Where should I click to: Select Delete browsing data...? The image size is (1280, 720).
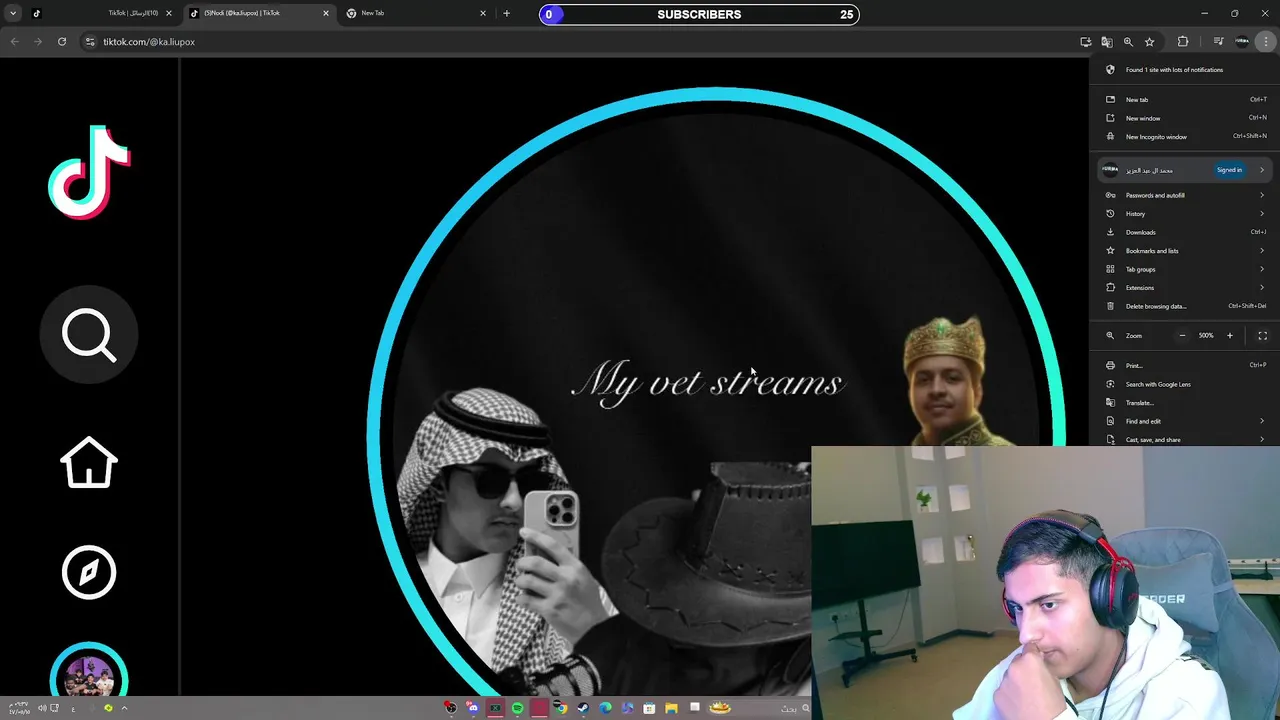(x=1185, y=306)
